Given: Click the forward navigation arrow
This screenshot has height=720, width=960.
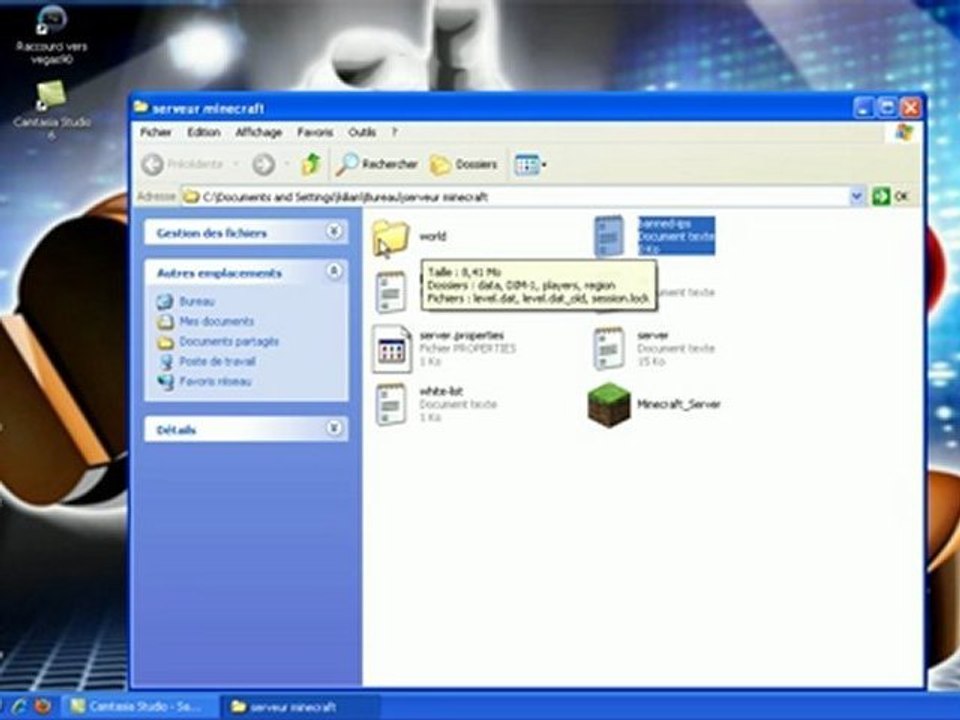Looking at the screenshot, I should click(x=263, y=164).
